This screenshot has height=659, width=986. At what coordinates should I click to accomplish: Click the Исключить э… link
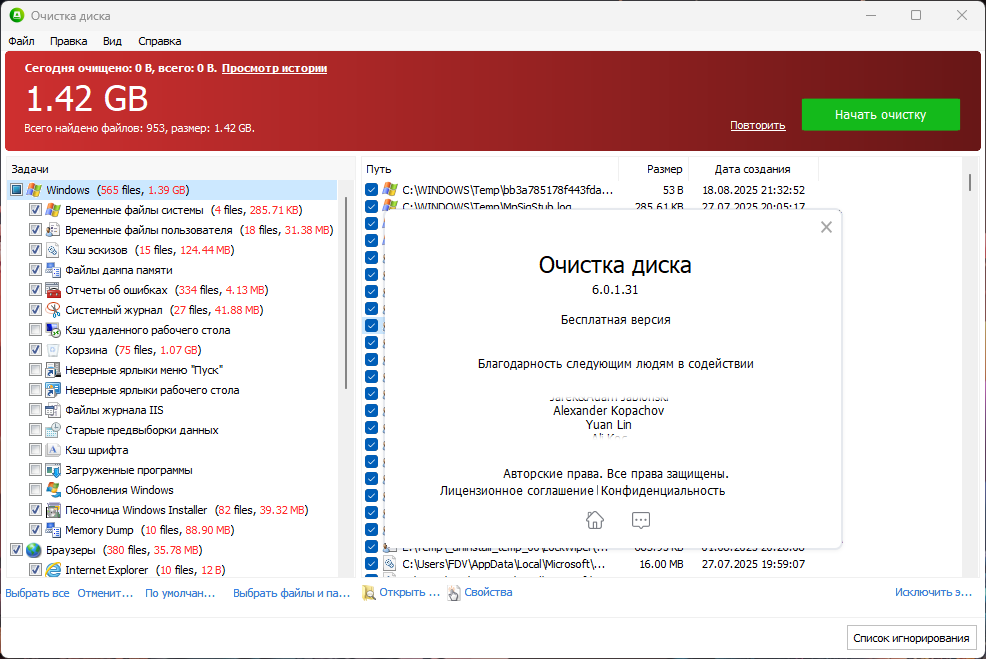click(933, 592)
